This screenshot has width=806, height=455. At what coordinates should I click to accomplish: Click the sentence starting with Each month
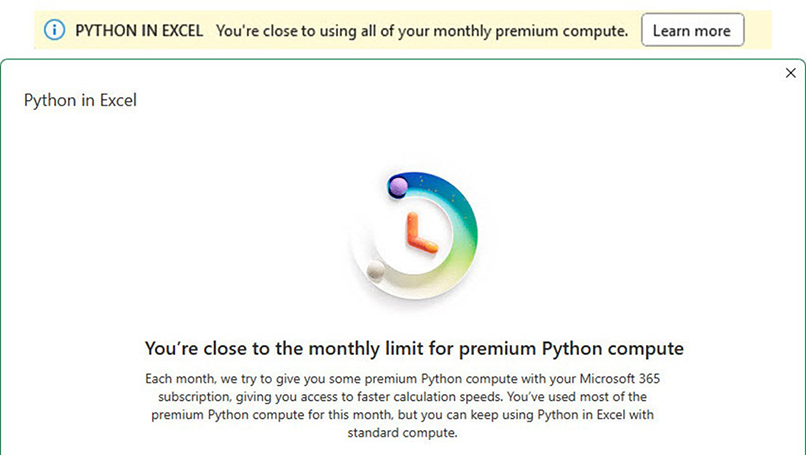(402, 388)
